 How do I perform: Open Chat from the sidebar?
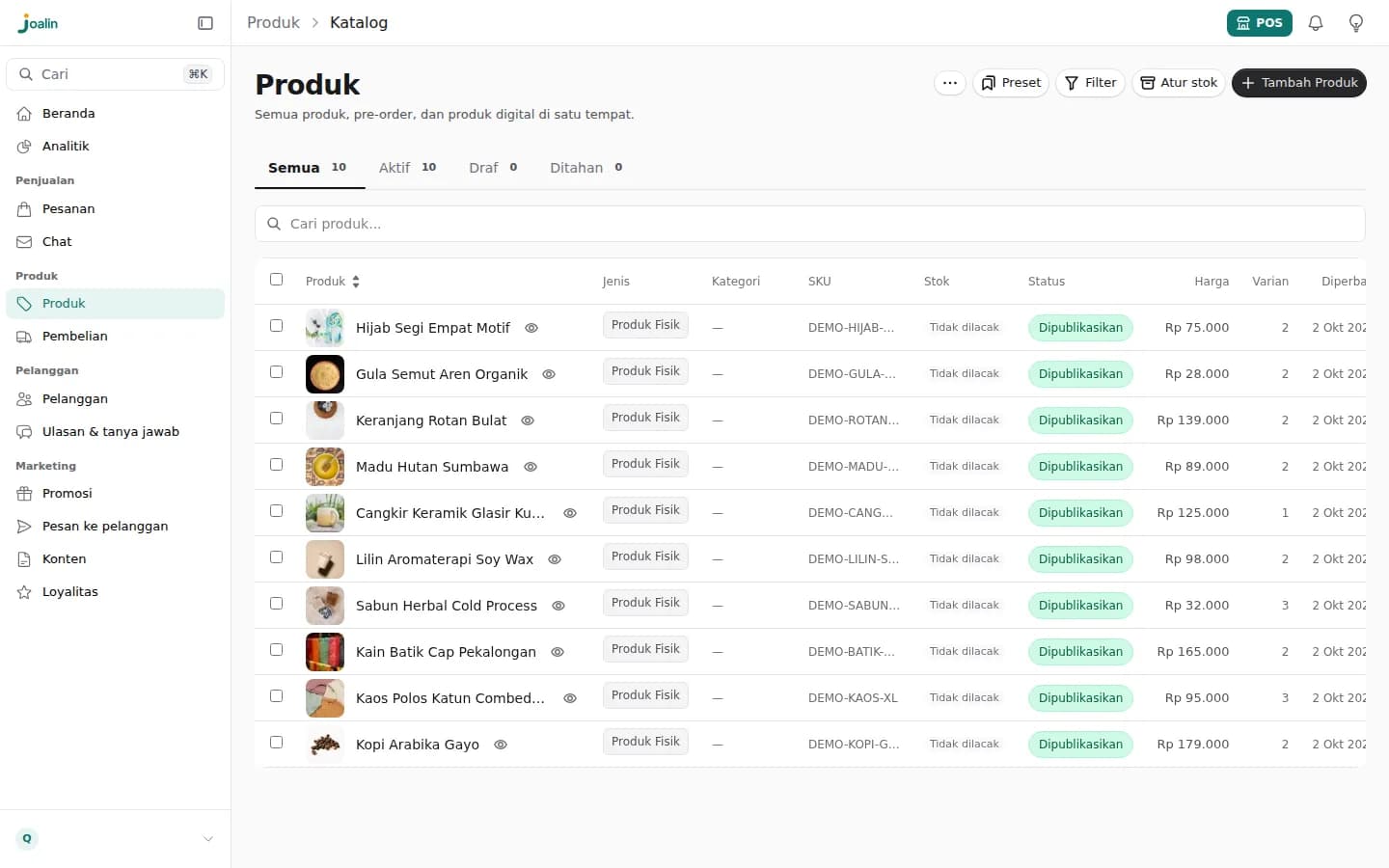[x=115, y=242]
